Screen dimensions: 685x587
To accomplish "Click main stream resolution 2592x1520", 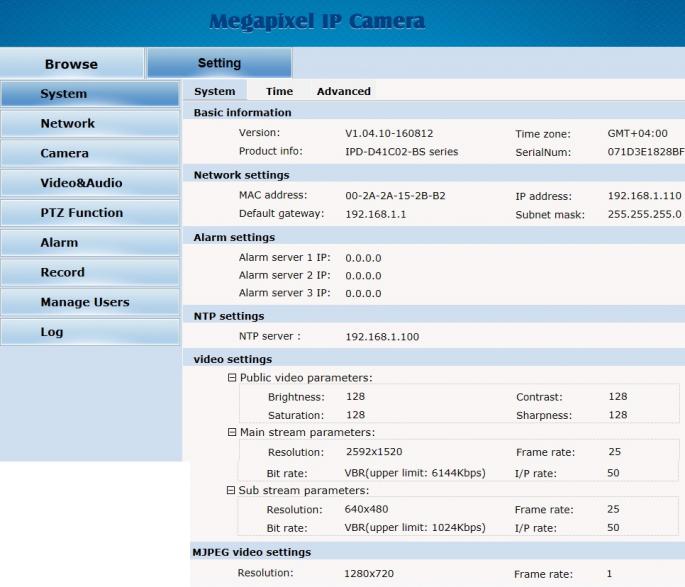I will click(x=374, y=452).
